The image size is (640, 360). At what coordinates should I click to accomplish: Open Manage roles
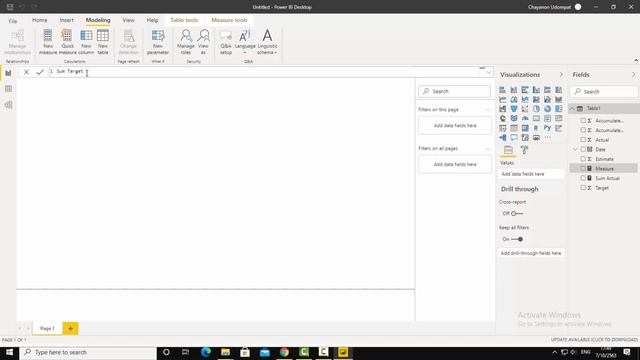point(186,42)
